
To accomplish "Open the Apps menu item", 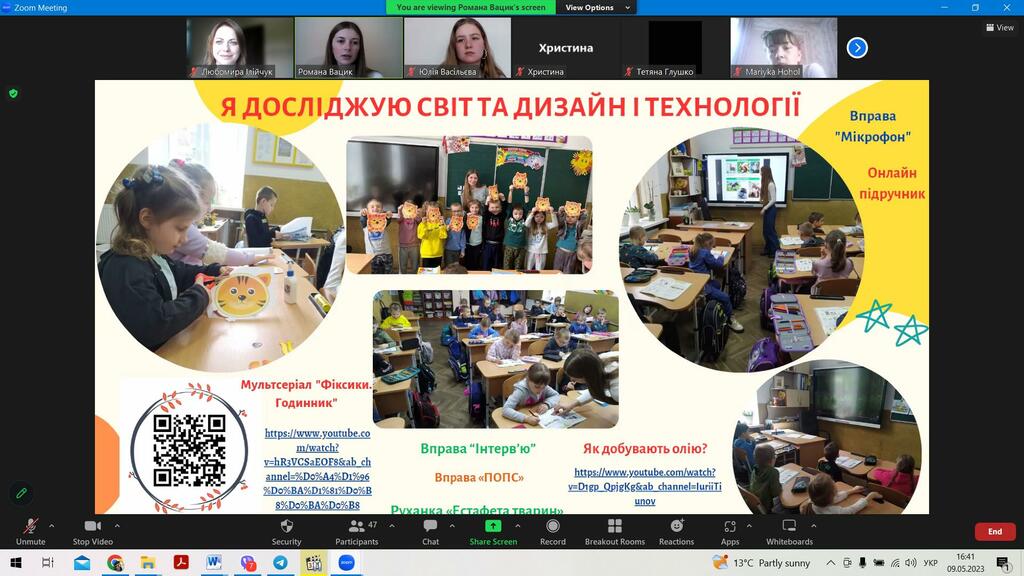I will click(x=729, y=532).
